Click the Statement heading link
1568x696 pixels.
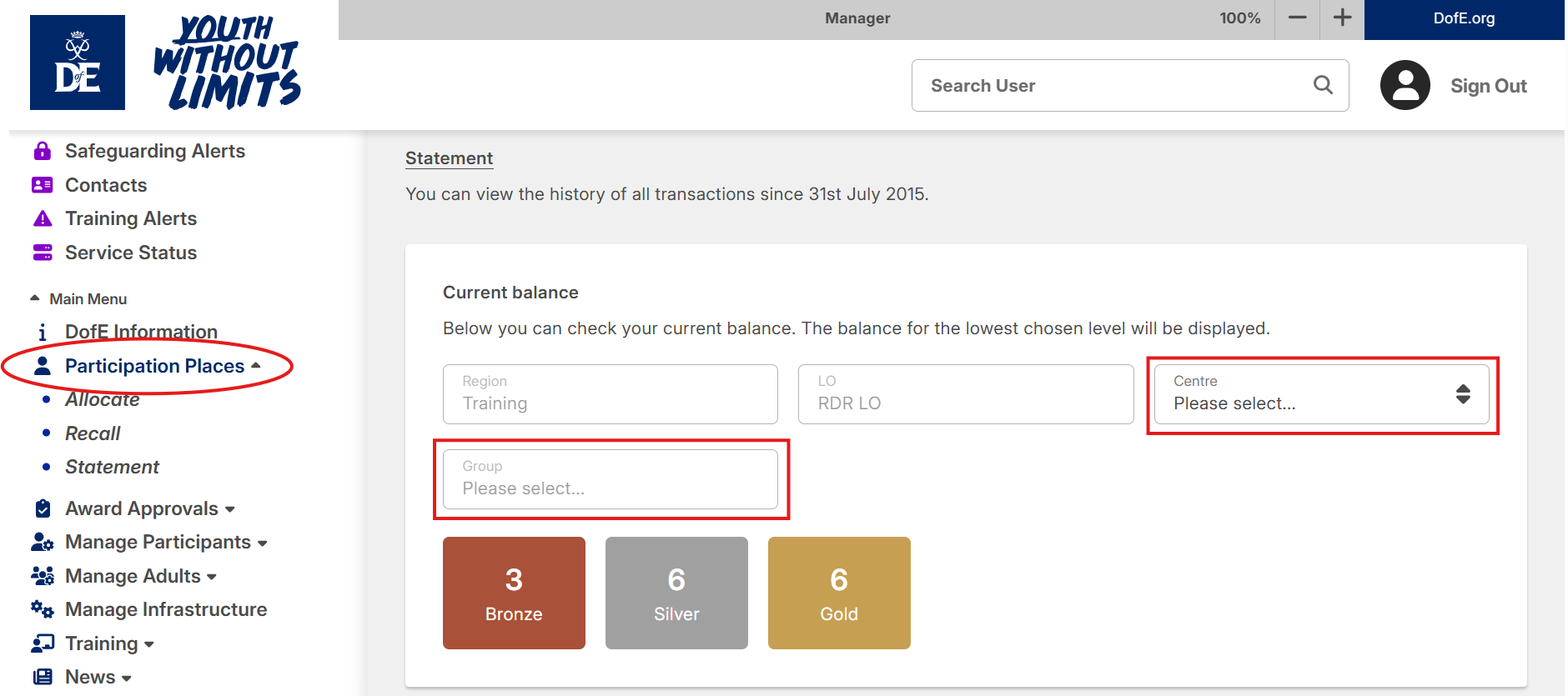tap(449, 158)
